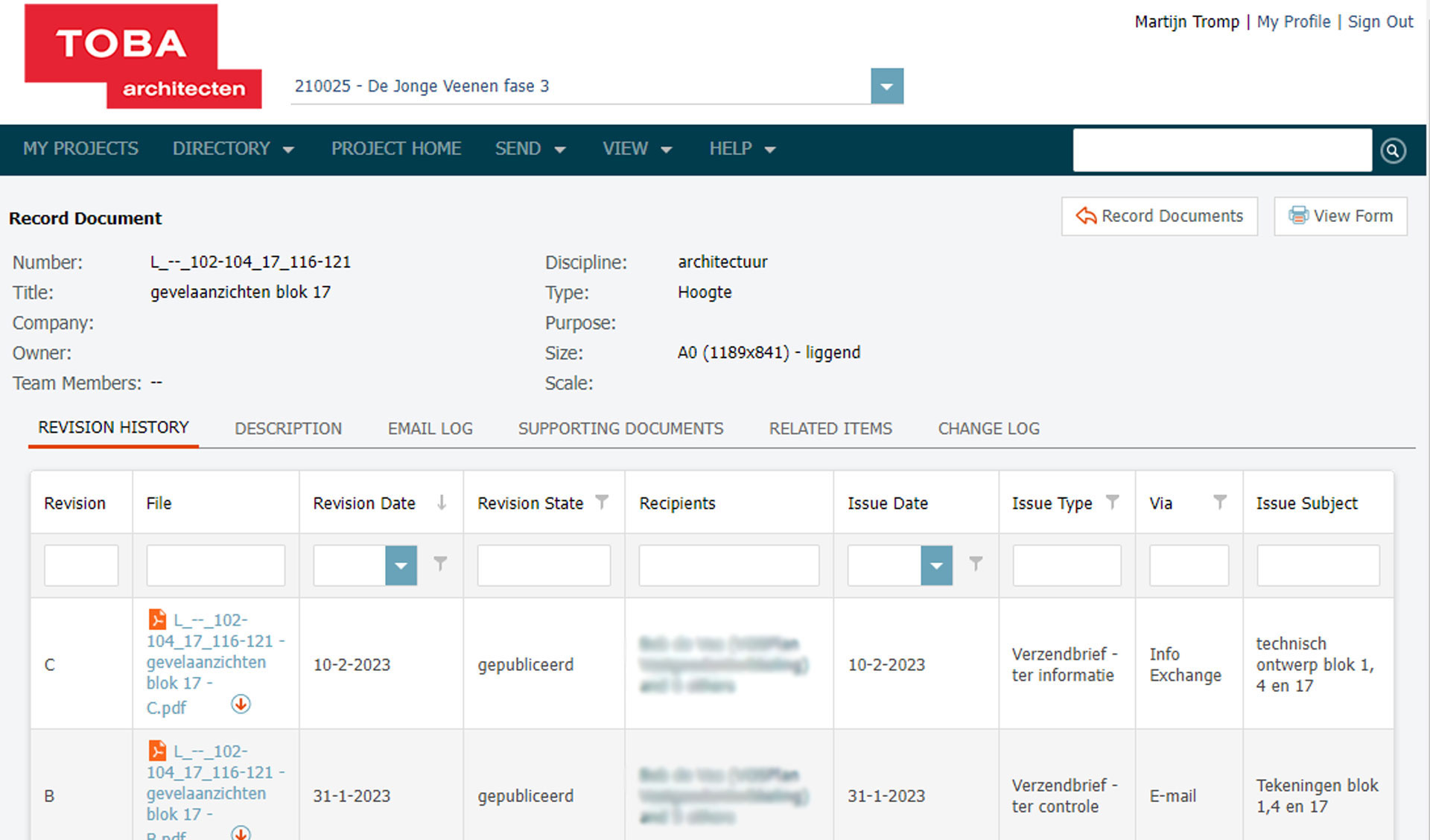Open Revision Date filter dropdown

[x=401, y=565]
